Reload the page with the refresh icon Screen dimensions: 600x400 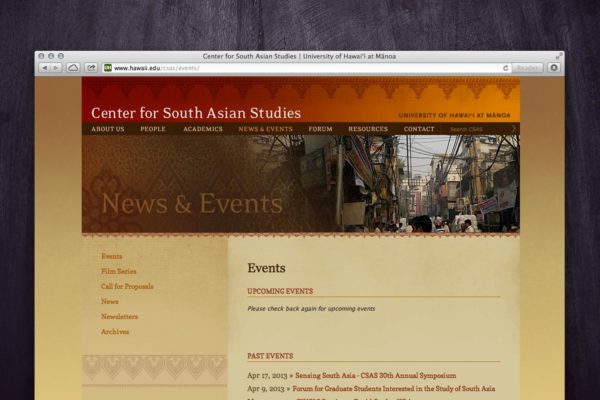pyautogui.click(x=505, y=68)
